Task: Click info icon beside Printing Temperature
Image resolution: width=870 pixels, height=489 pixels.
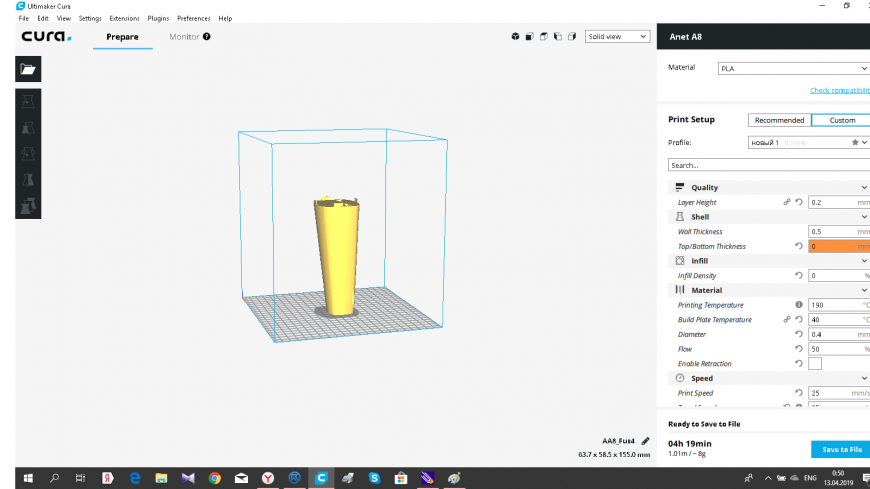Action: pos(799,305)
